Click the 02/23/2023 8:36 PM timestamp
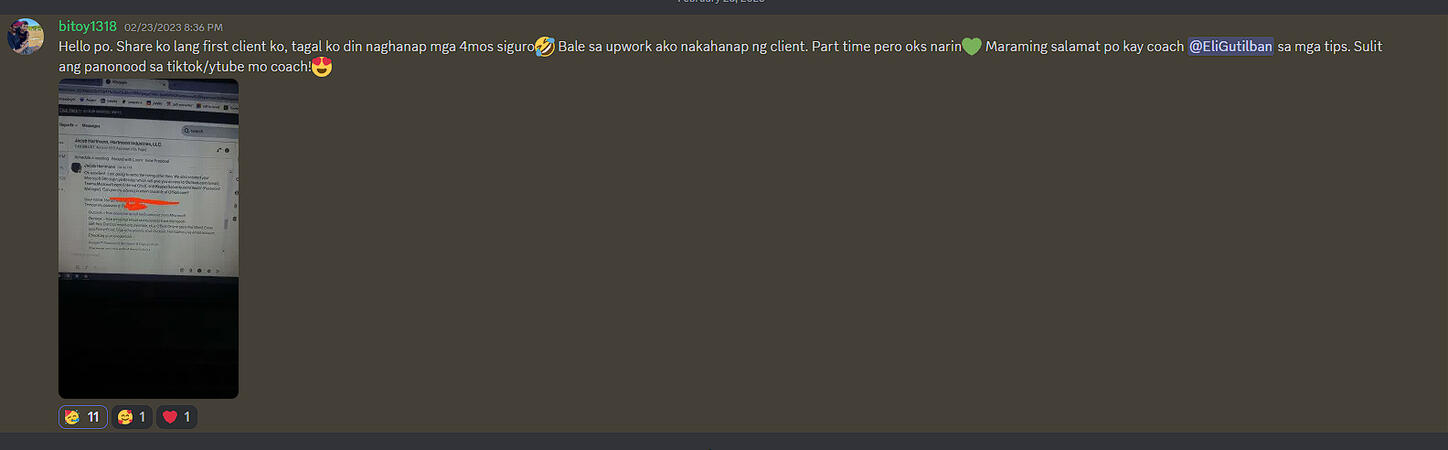Viewport: 1448px width, 450px height. 174,27
